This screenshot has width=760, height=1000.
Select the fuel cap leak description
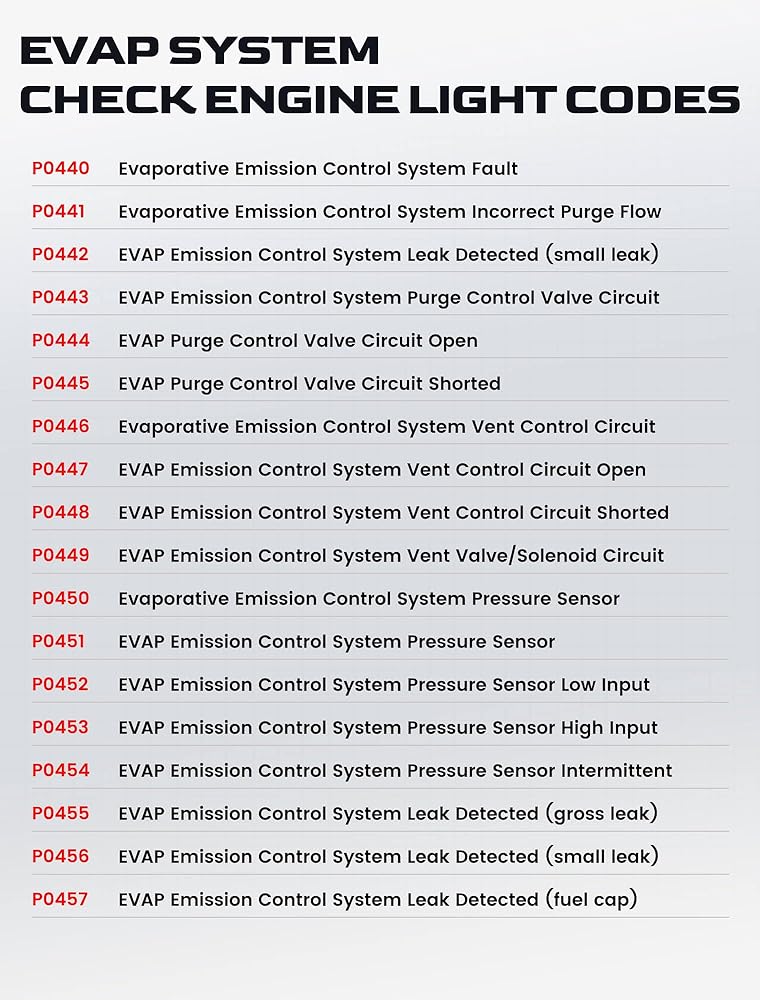(378, 900)
